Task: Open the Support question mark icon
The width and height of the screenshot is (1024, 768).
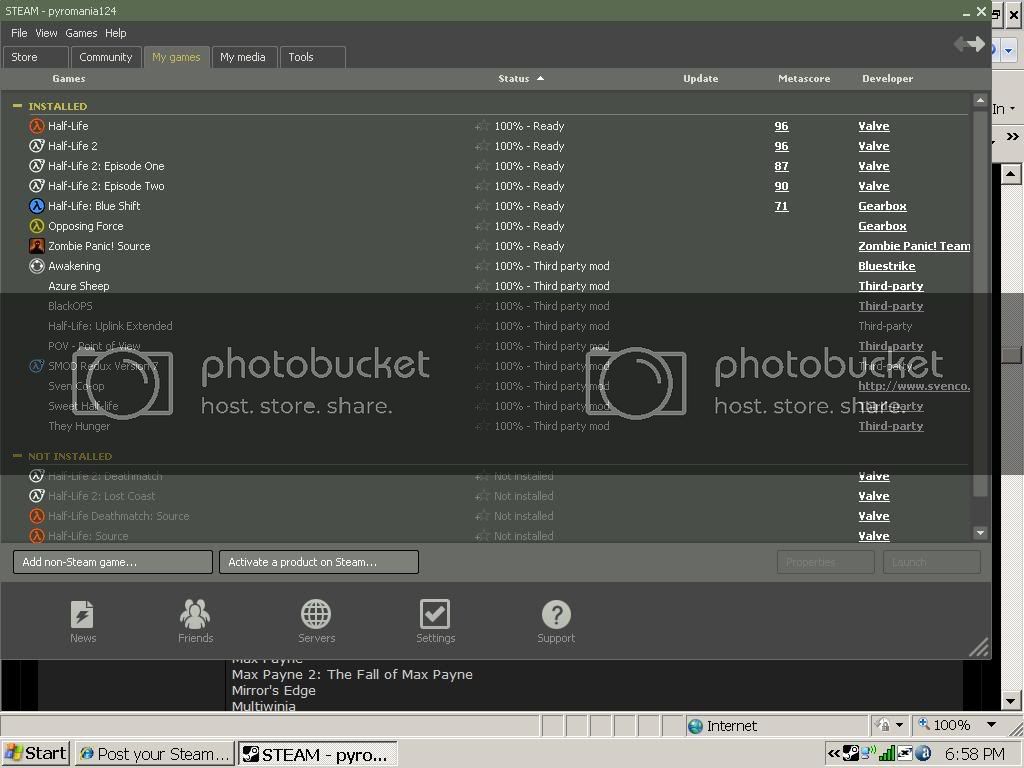Action: pos(556,614)
